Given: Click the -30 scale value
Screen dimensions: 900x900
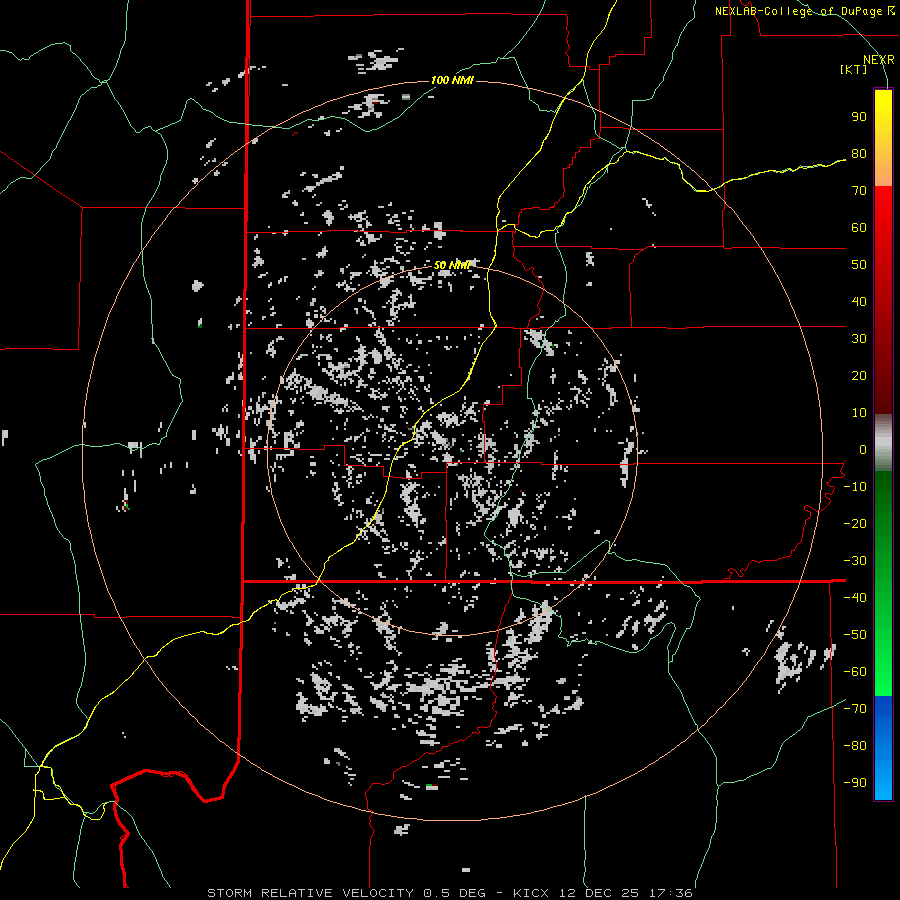Looking at the screenshot, I should point(855,561).
